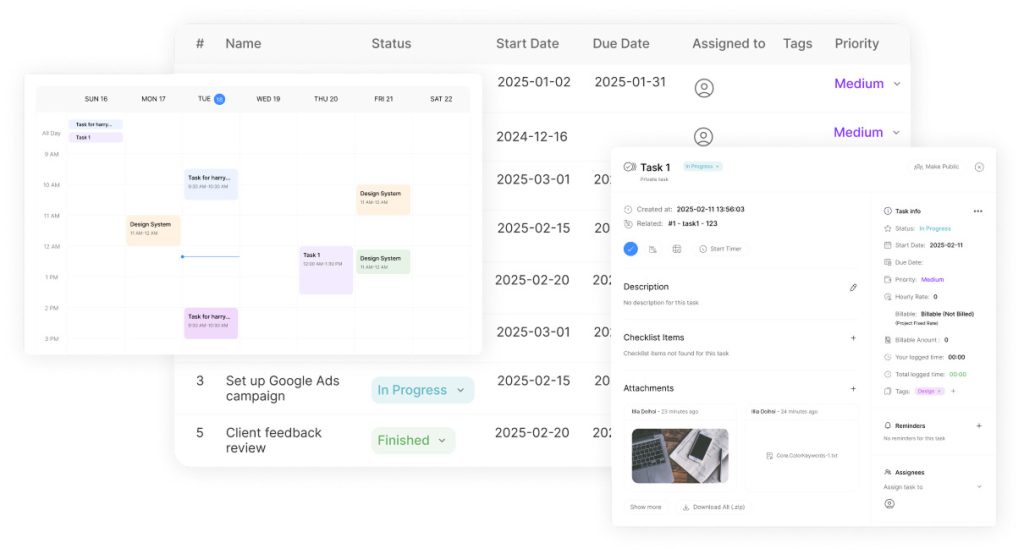
Task: Click the blue checkmark complete icon
Action: (630, 249)
